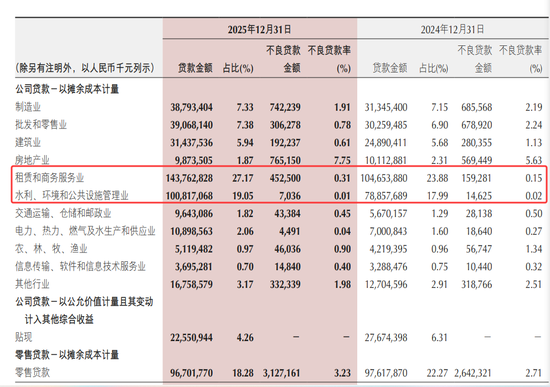The height and width of the screenshot is (387, 550).
Task: Click the bad loan amount 7,036
Action: 289,195
